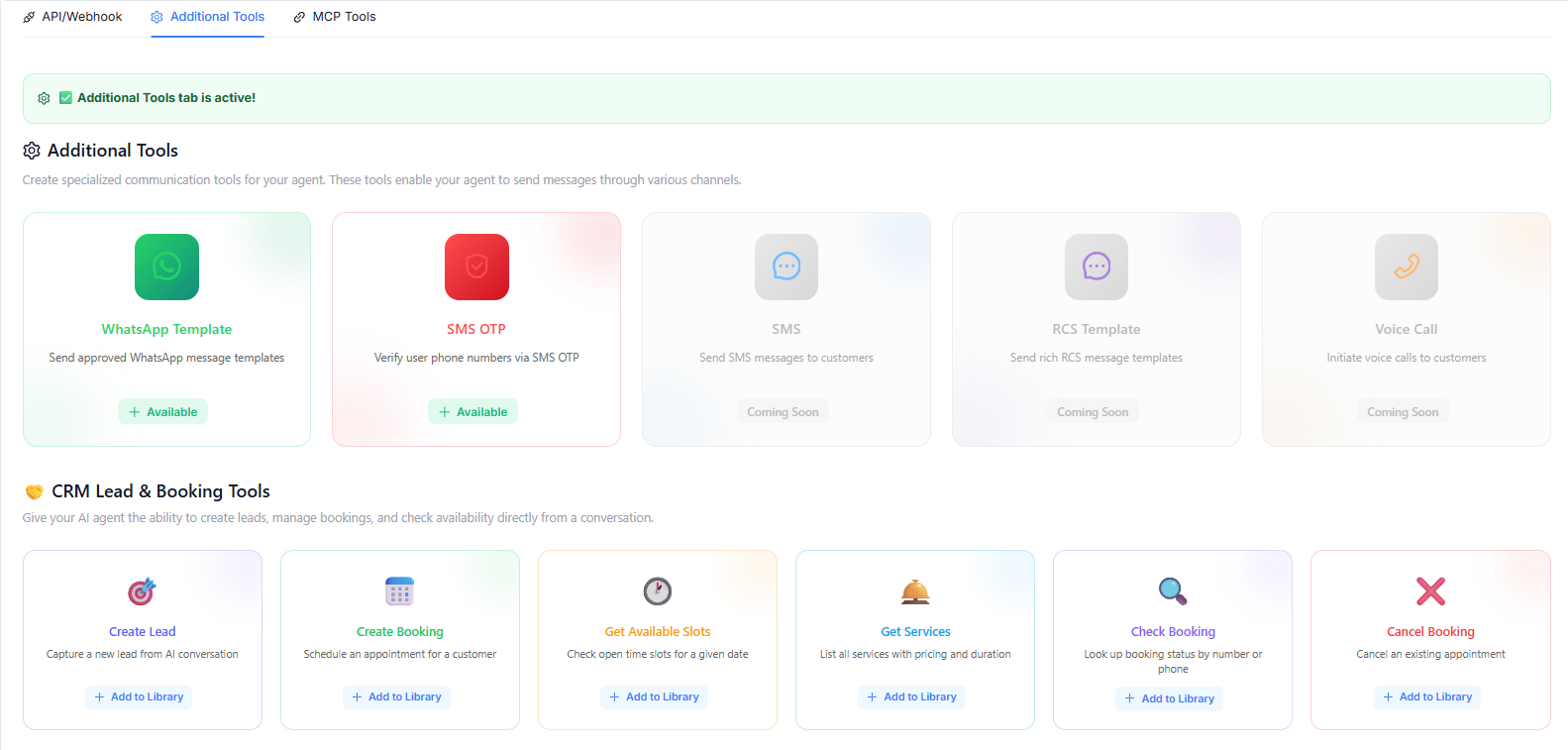The height and width of the screenshot is (750, 1568).
Task: Click the Check Booking title
Action: [1173, 632]
